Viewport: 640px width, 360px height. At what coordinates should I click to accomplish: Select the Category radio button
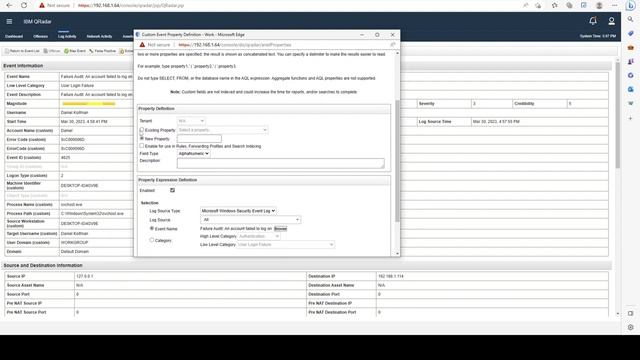pyautogui.click(x=152, y=240)
